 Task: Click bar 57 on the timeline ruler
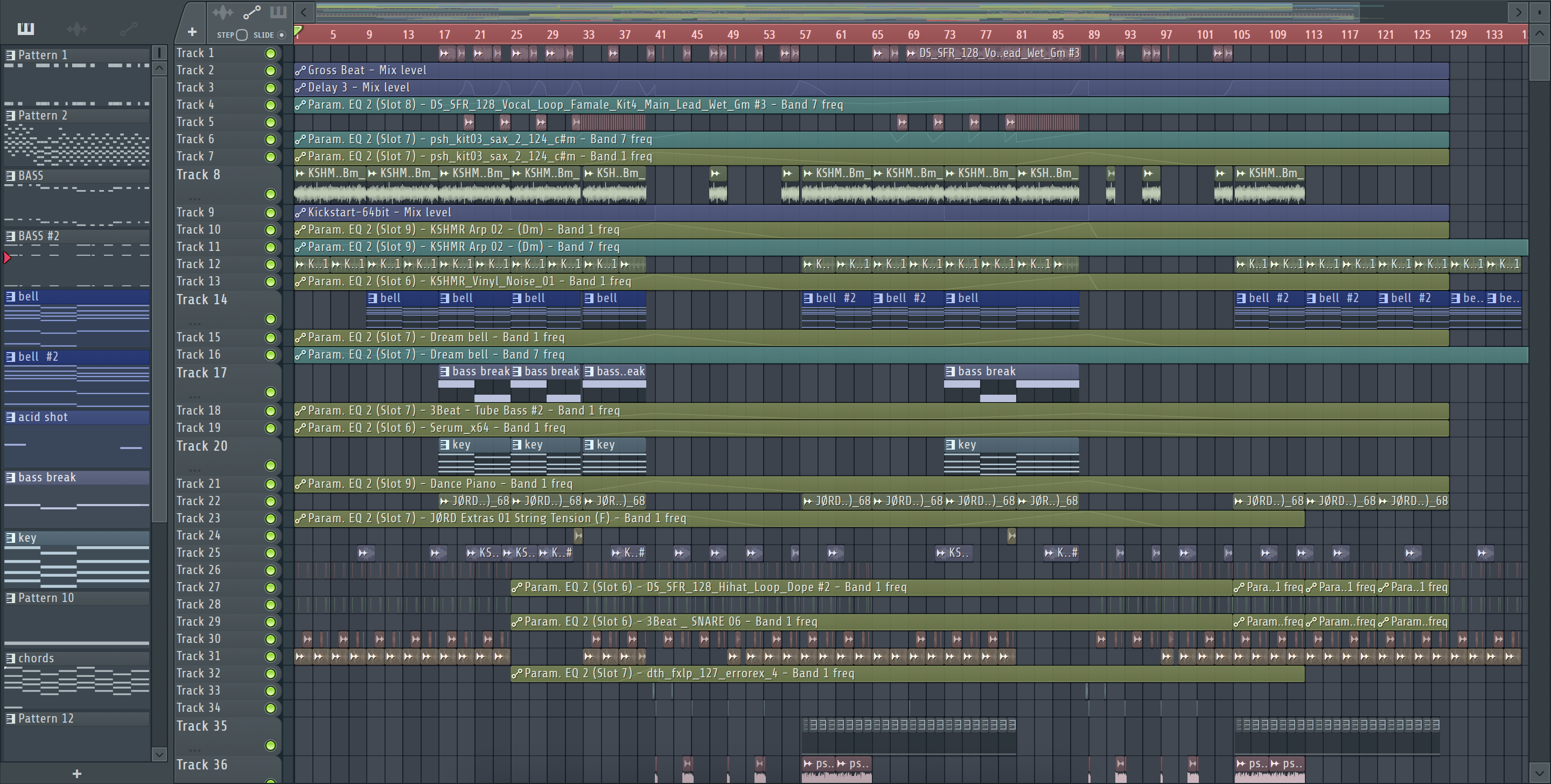[805, 35]
